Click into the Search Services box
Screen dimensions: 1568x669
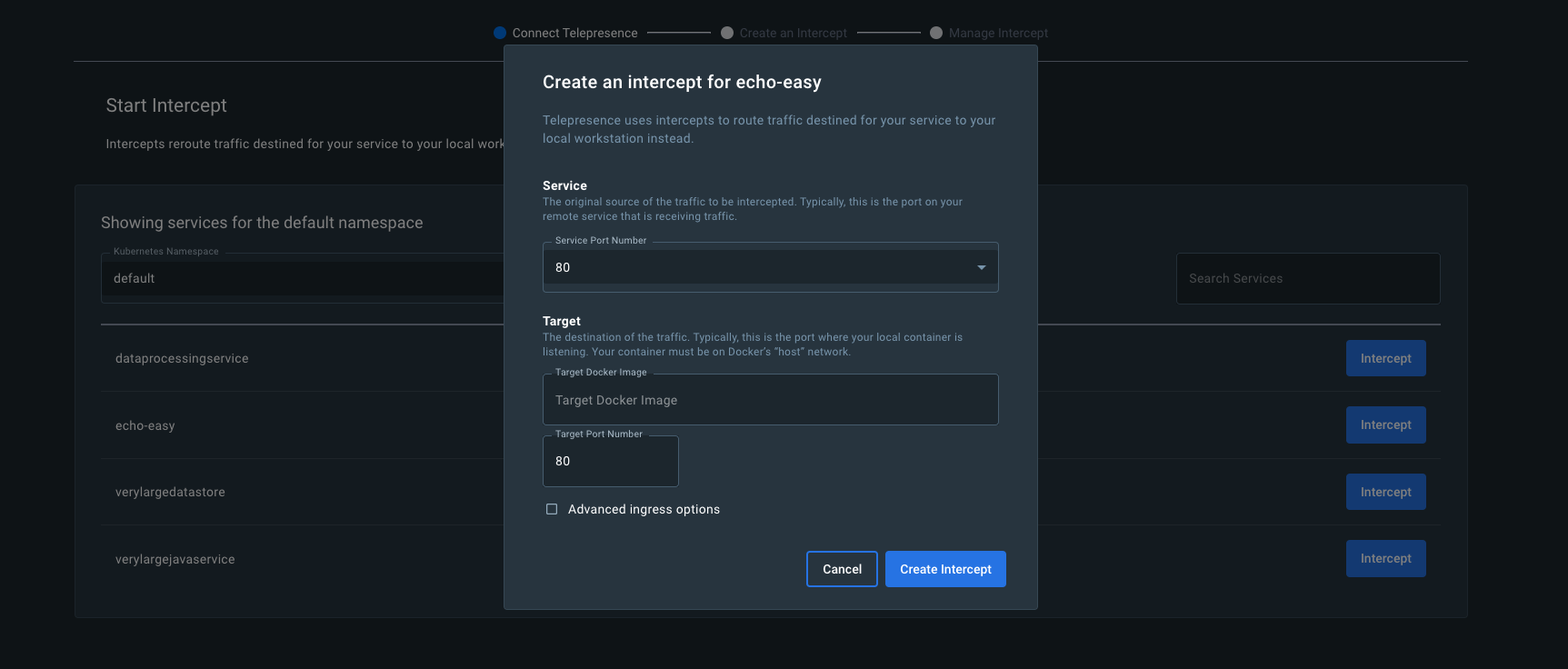coord(1307,278)
